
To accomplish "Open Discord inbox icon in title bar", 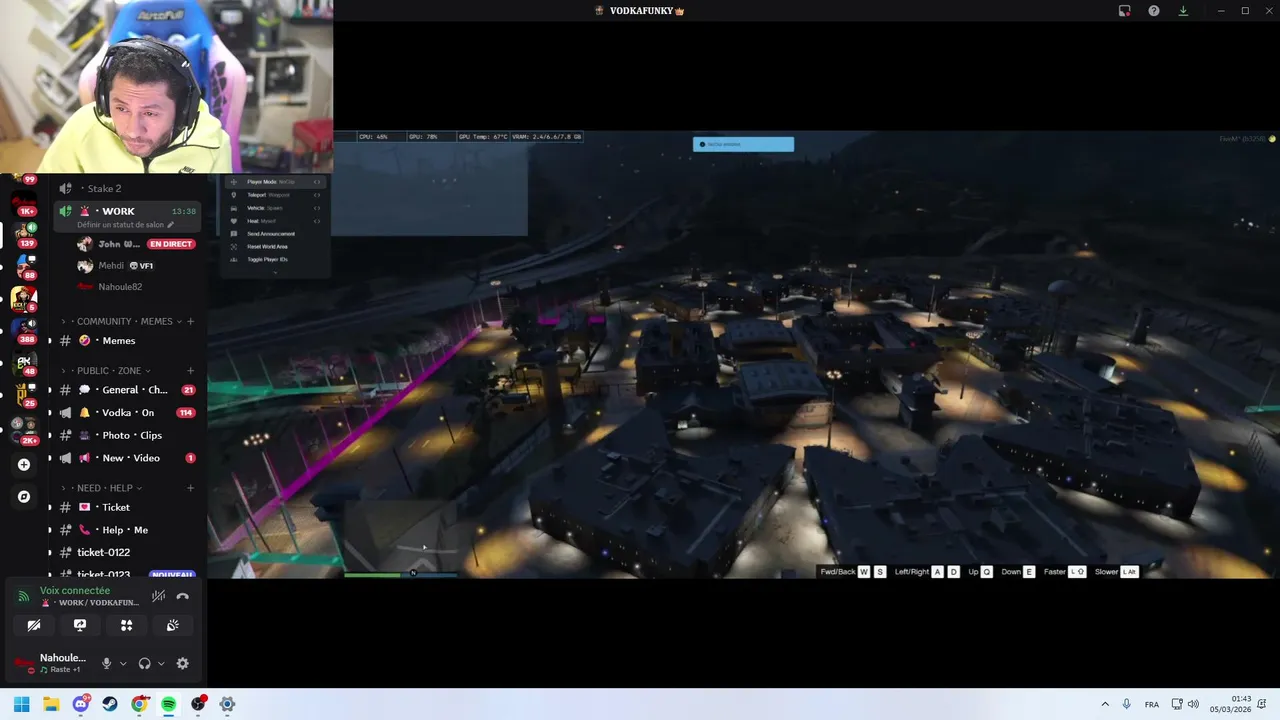I will click(x=1124, y=10).
